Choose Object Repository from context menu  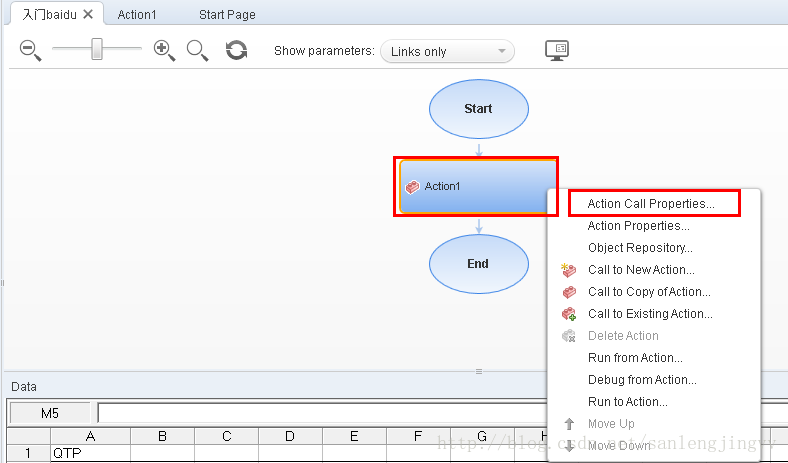640,248
